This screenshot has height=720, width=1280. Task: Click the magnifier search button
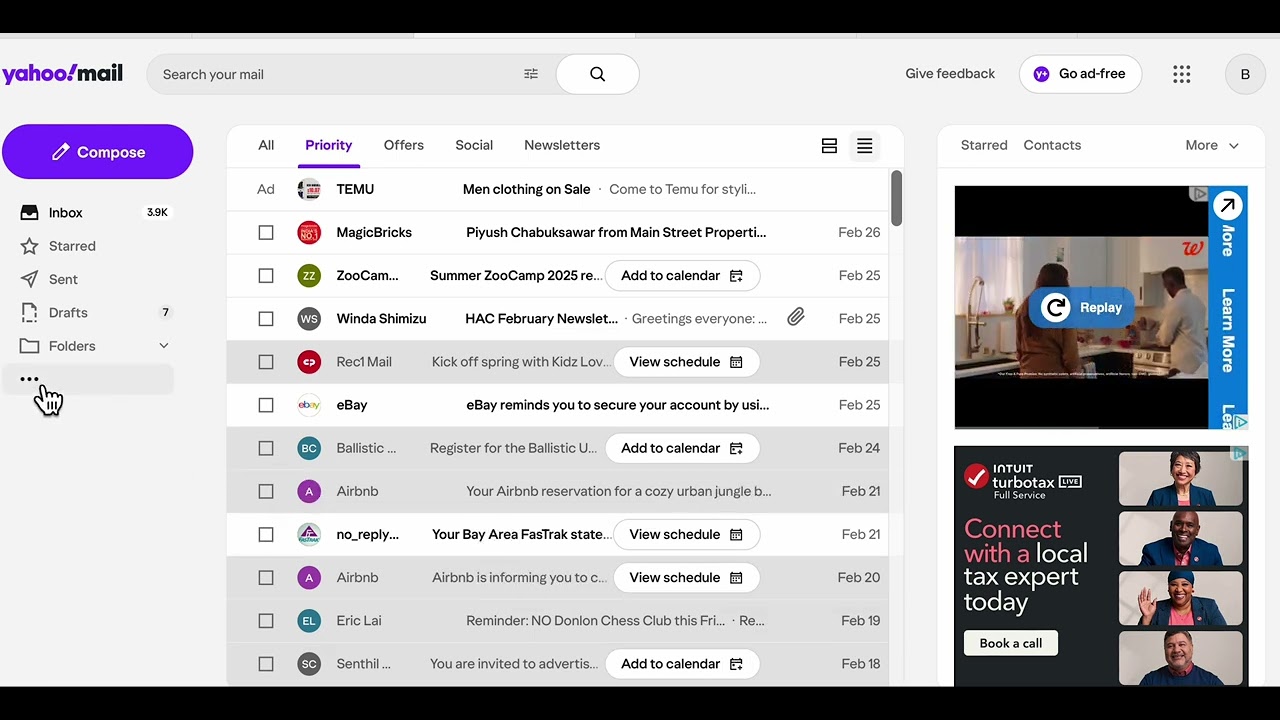pyautogui.click(x=597, y=74)
